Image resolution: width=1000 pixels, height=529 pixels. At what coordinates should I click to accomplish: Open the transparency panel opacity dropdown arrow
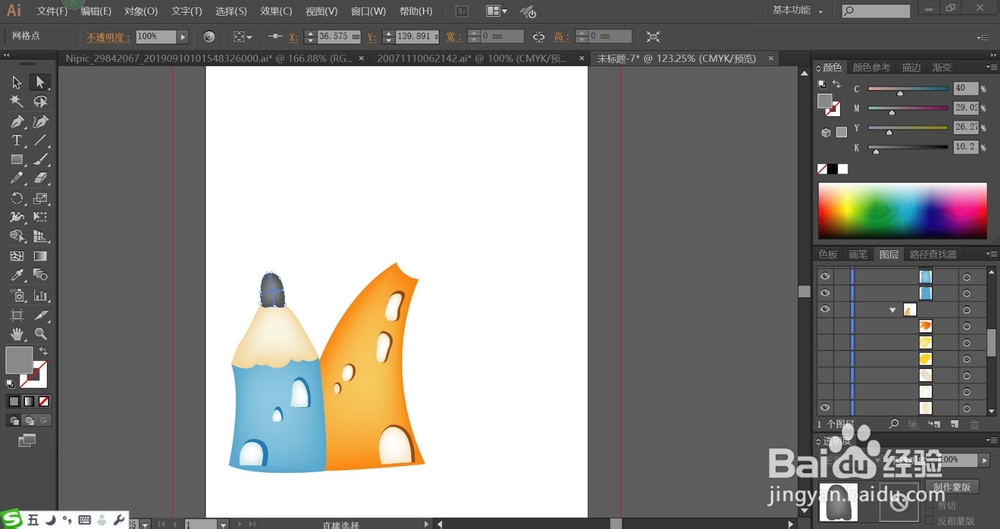(x=985, y=459)
